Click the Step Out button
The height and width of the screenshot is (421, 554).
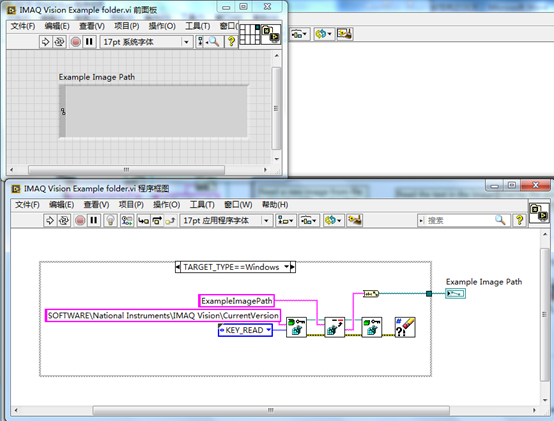point(170,221)
